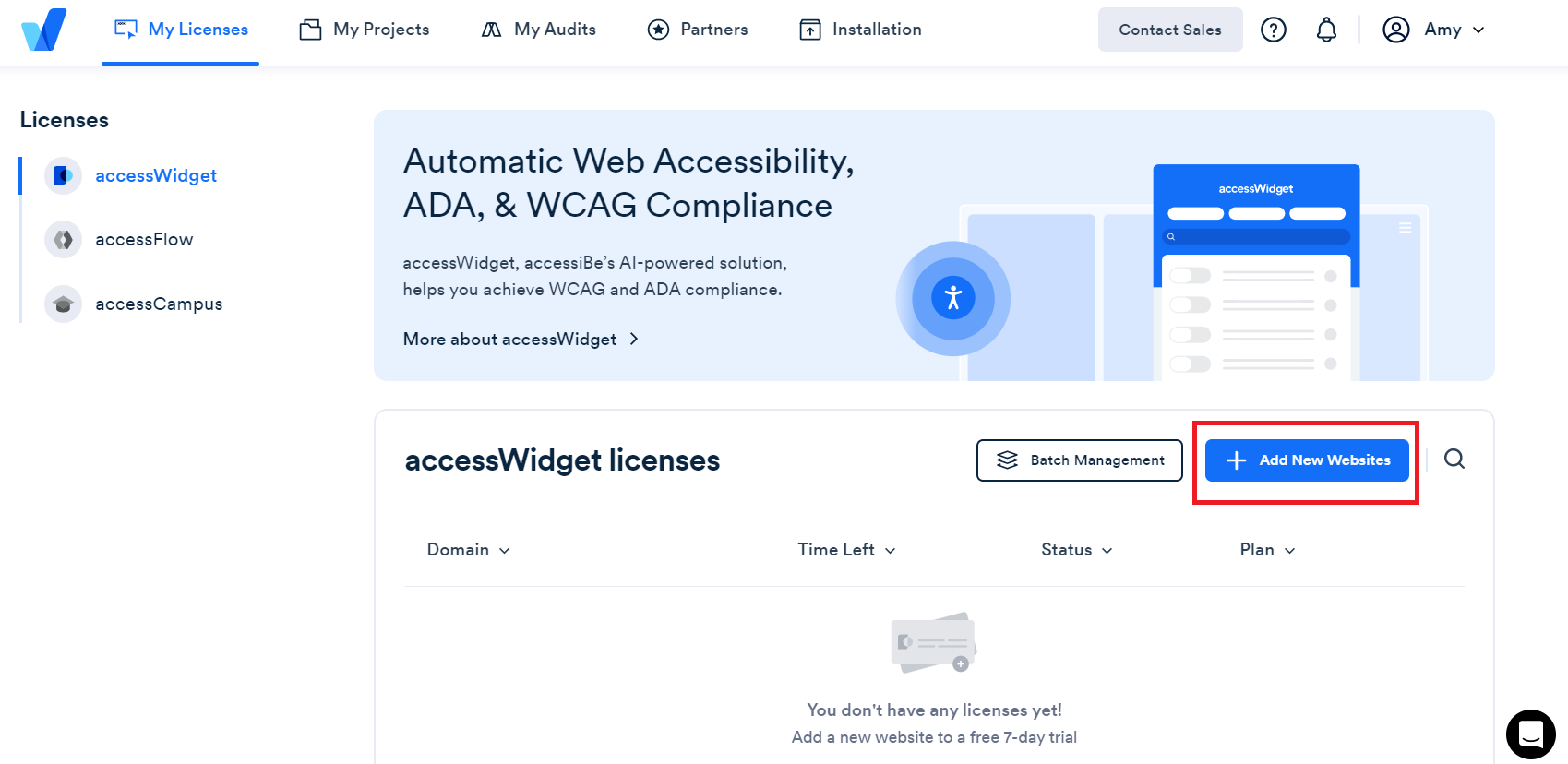Click the empty licenses card illustration

934,642
